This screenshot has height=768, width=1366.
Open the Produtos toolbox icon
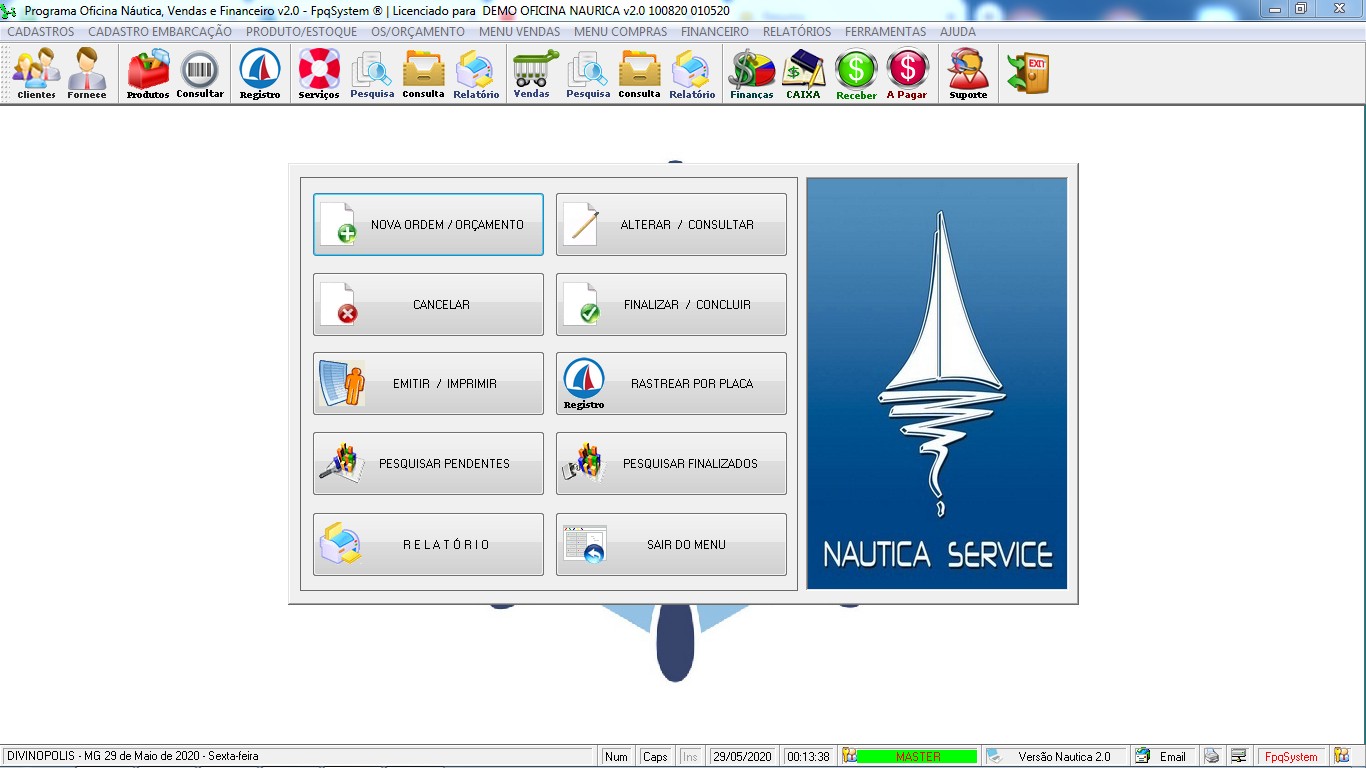pos(148,74)
